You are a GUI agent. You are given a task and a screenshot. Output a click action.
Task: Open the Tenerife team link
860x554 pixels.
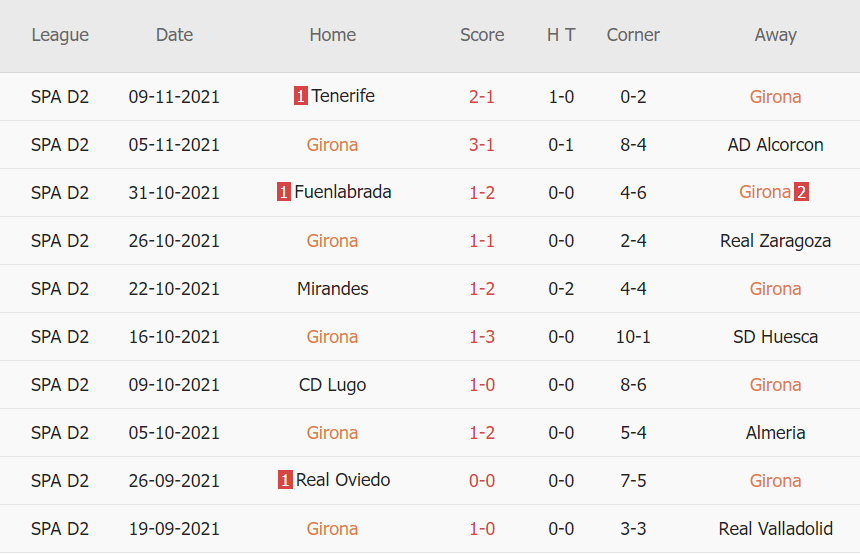(x=343, y=96)
